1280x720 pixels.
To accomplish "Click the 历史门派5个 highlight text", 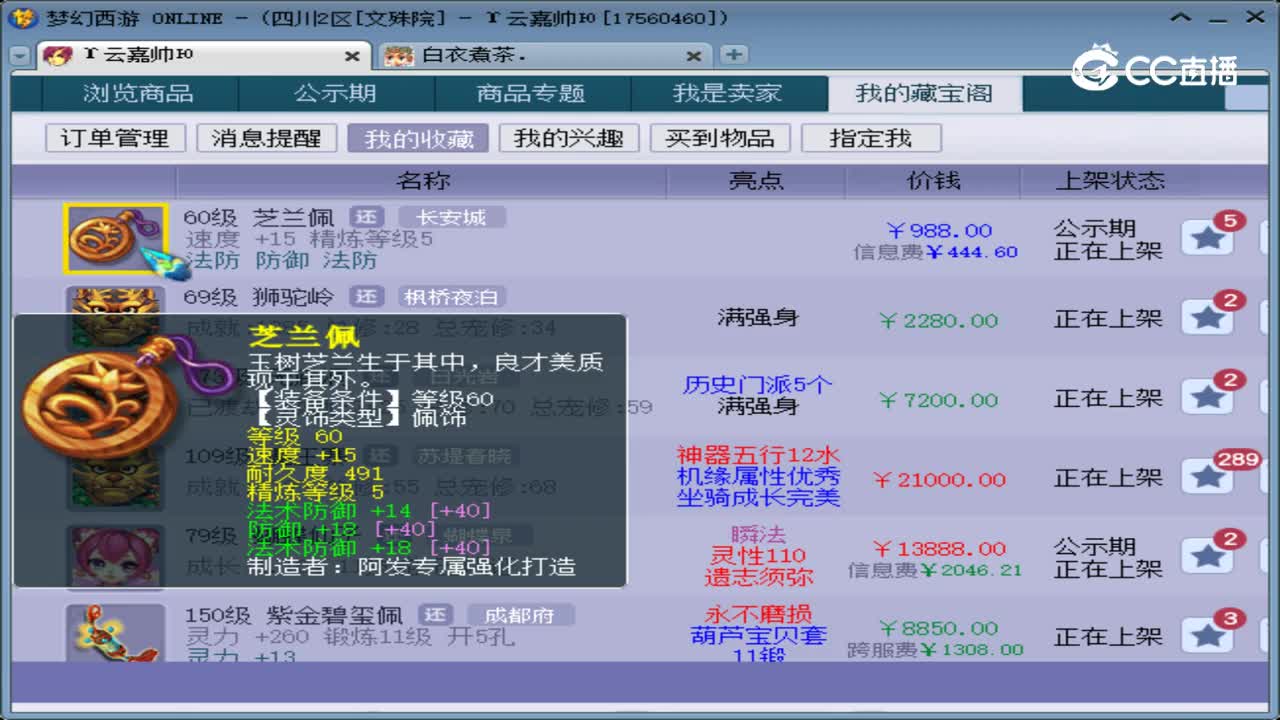I will [757, 385].
